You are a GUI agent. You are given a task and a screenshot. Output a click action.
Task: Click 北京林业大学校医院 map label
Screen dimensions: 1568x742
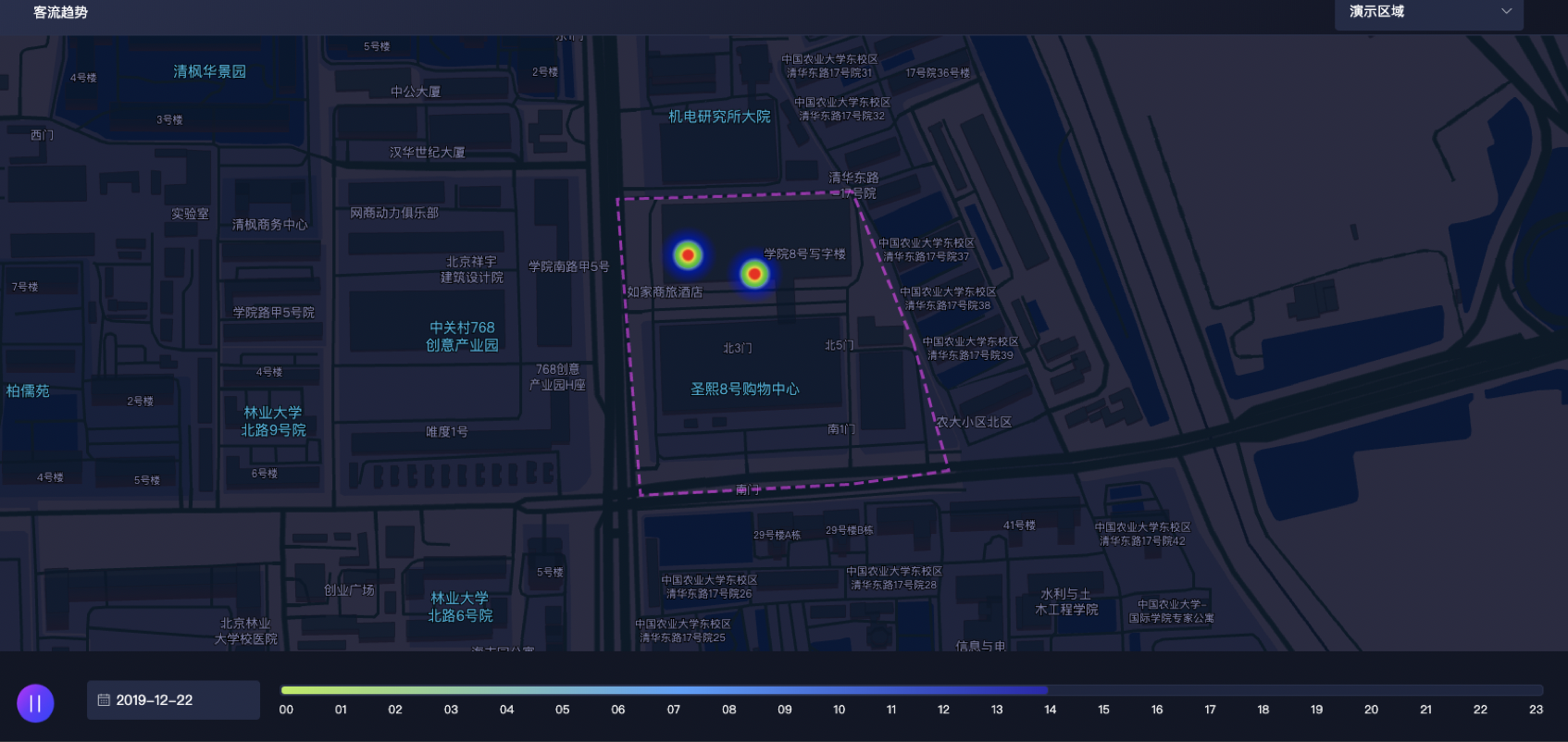click(245, 631)
